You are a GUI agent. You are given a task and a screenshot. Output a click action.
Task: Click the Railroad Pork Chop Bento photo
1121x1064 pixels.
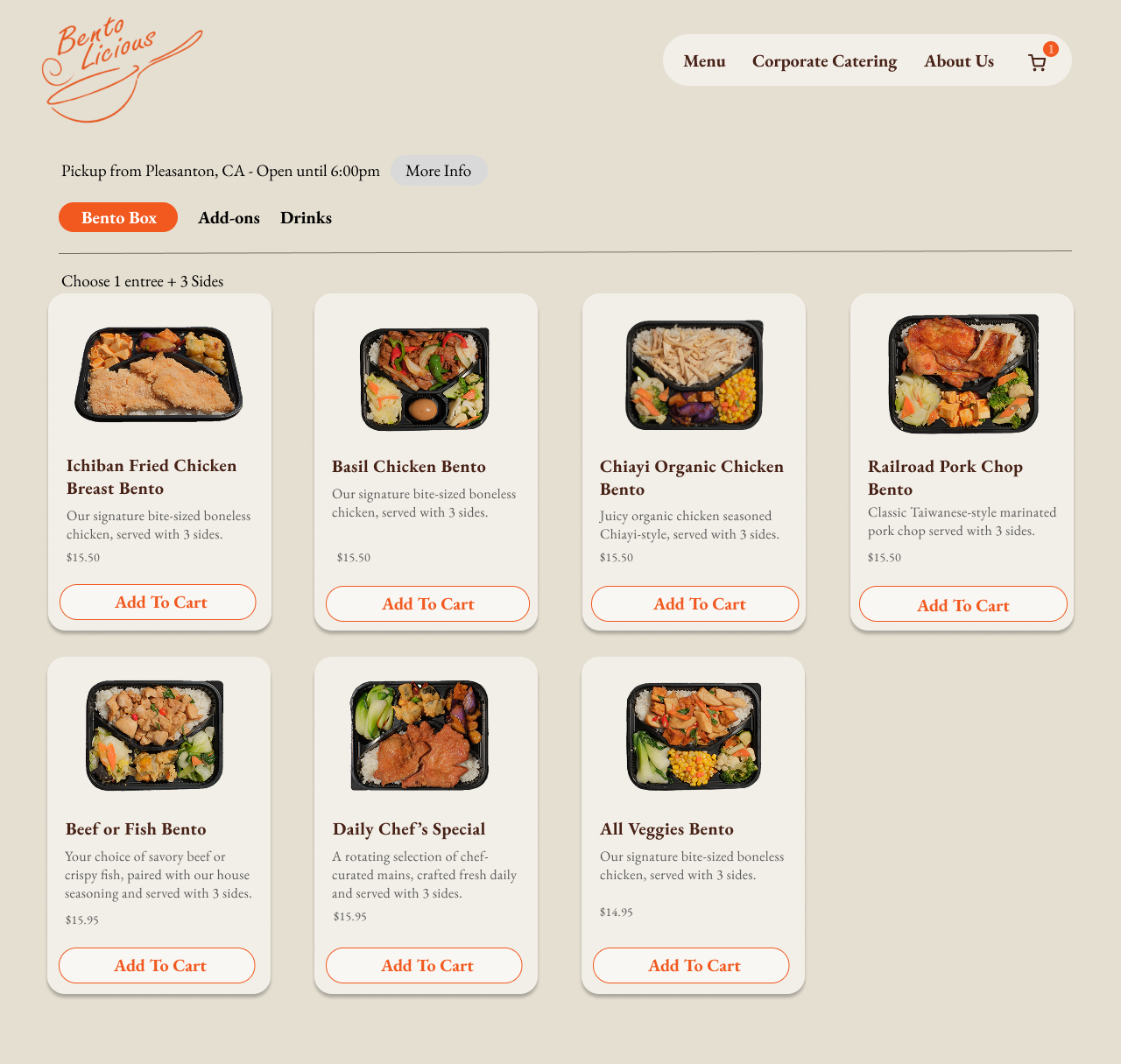(x=963, y=374)
